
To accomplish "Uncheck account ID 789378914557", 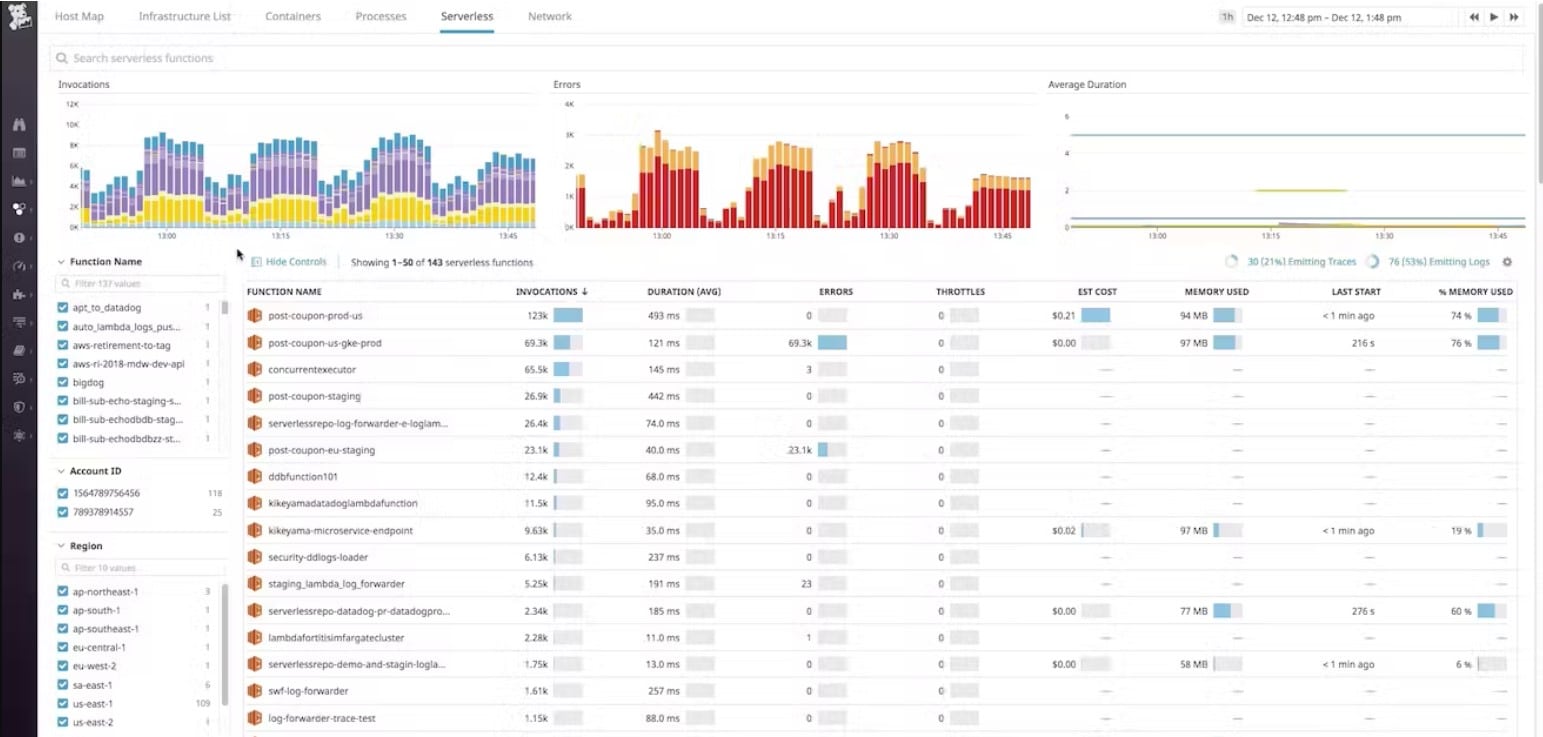I will tap(63, 512).
